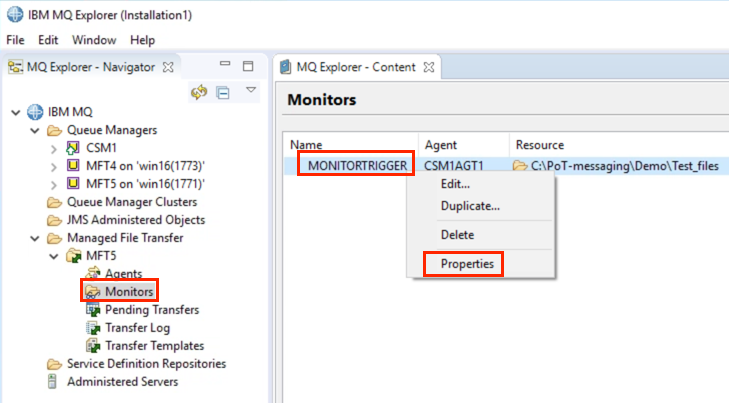Maximize the Navigator panel

pyautogui.click(x=248, y=66)
